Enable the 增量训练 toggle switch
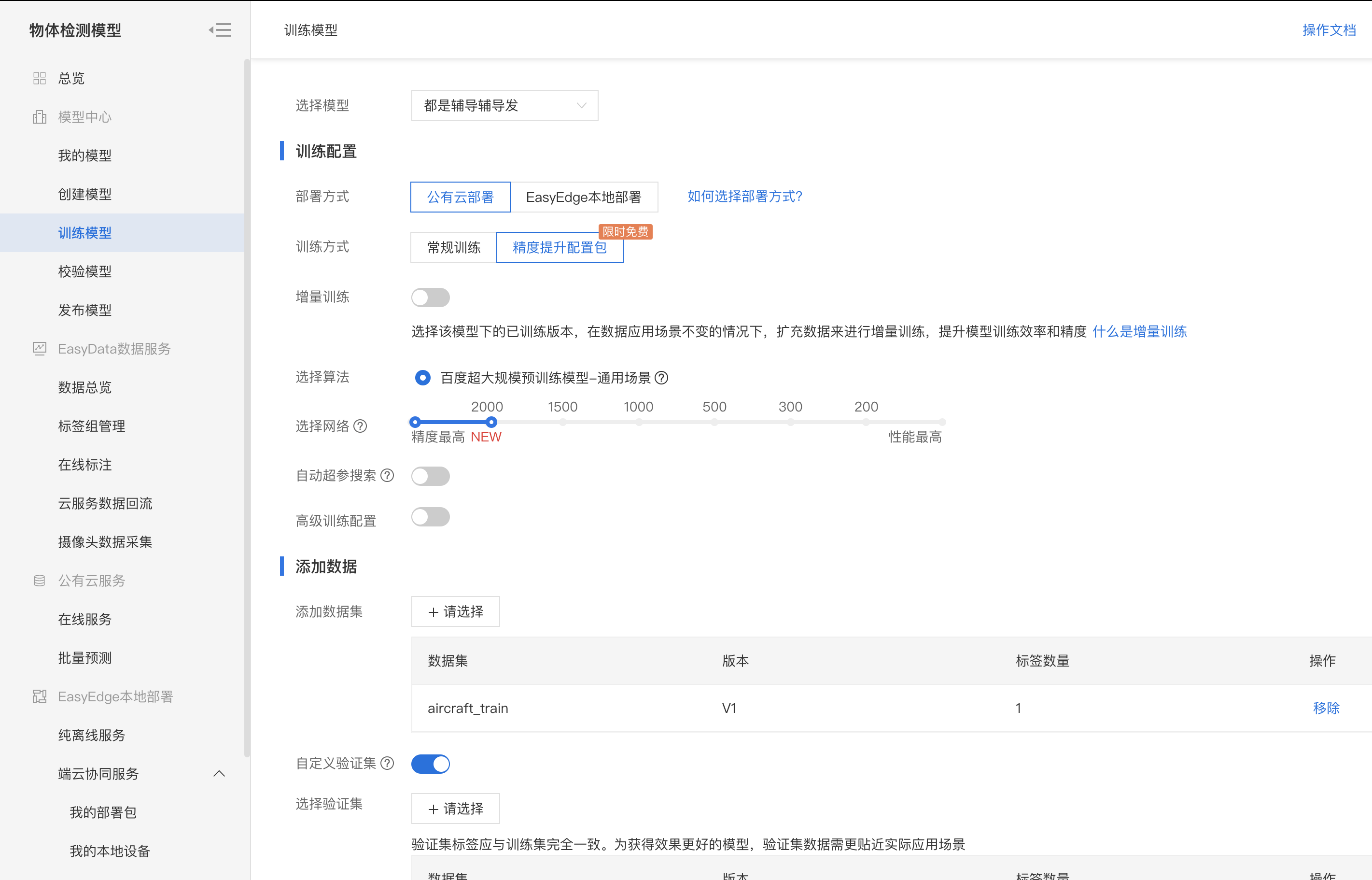Viewport: 1372px width, 880px height. click(x=430, y=297)
